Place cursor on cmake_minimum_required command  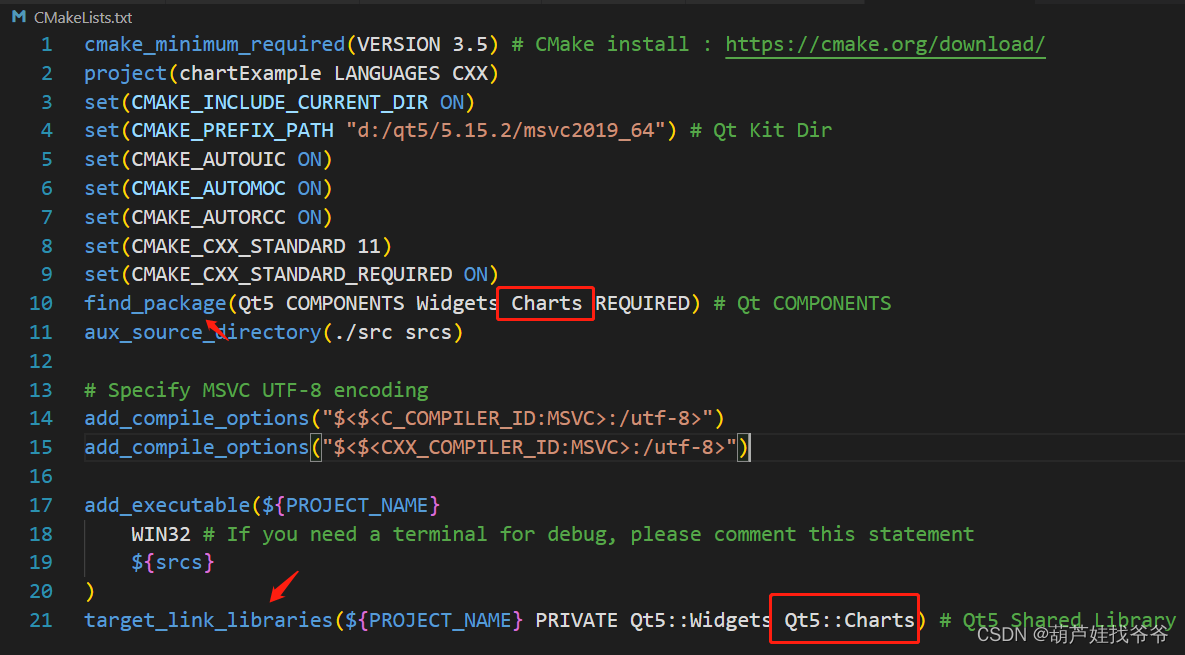pyautogui.click(x=214, y=44)
